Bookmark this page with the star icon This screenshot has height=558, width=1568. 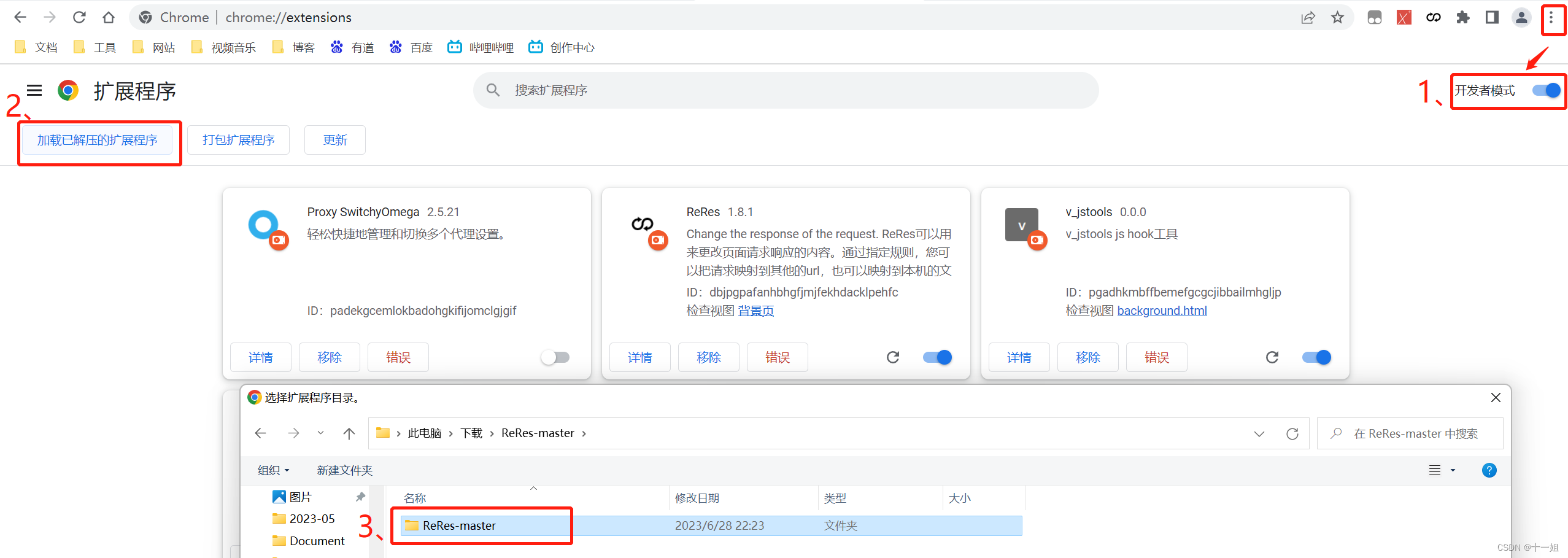click(x=1338, y=17)
